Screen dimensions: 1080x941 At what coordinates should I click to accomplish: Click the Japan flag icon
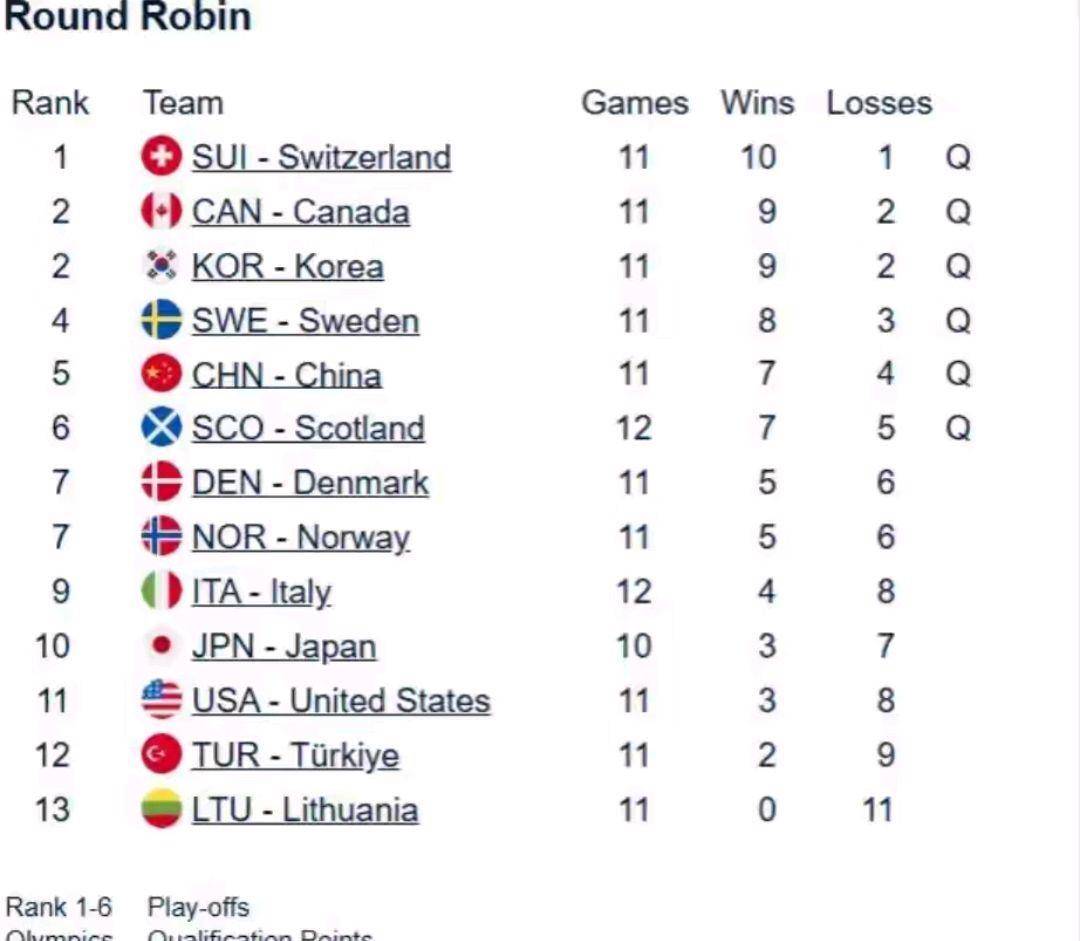tap(161, 646)
